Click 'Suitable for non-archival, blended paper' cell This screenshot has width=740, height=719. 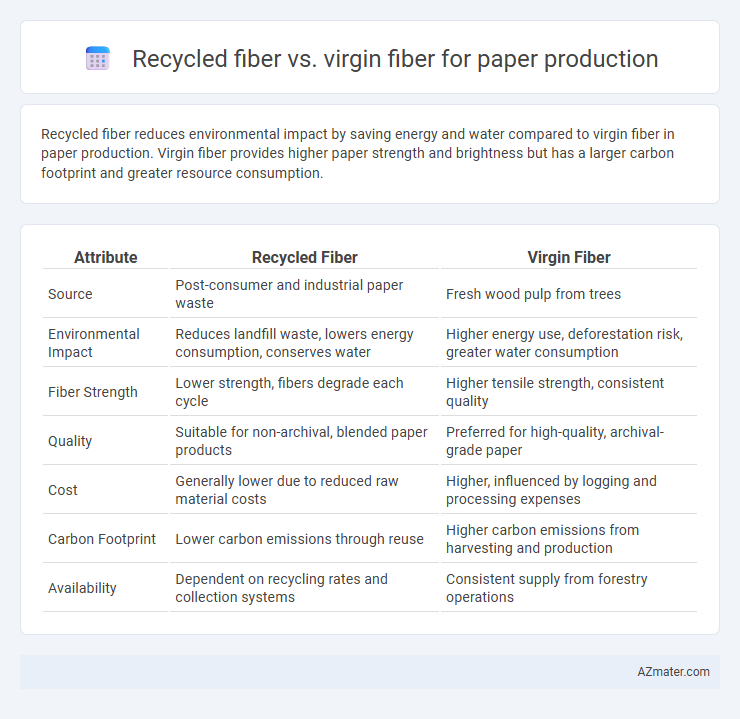click(x=304, y=441)
